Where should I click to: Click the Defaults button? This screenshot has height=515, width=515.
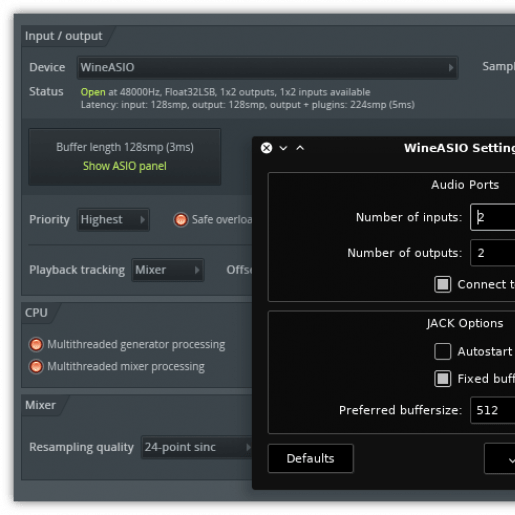(311, 458)
